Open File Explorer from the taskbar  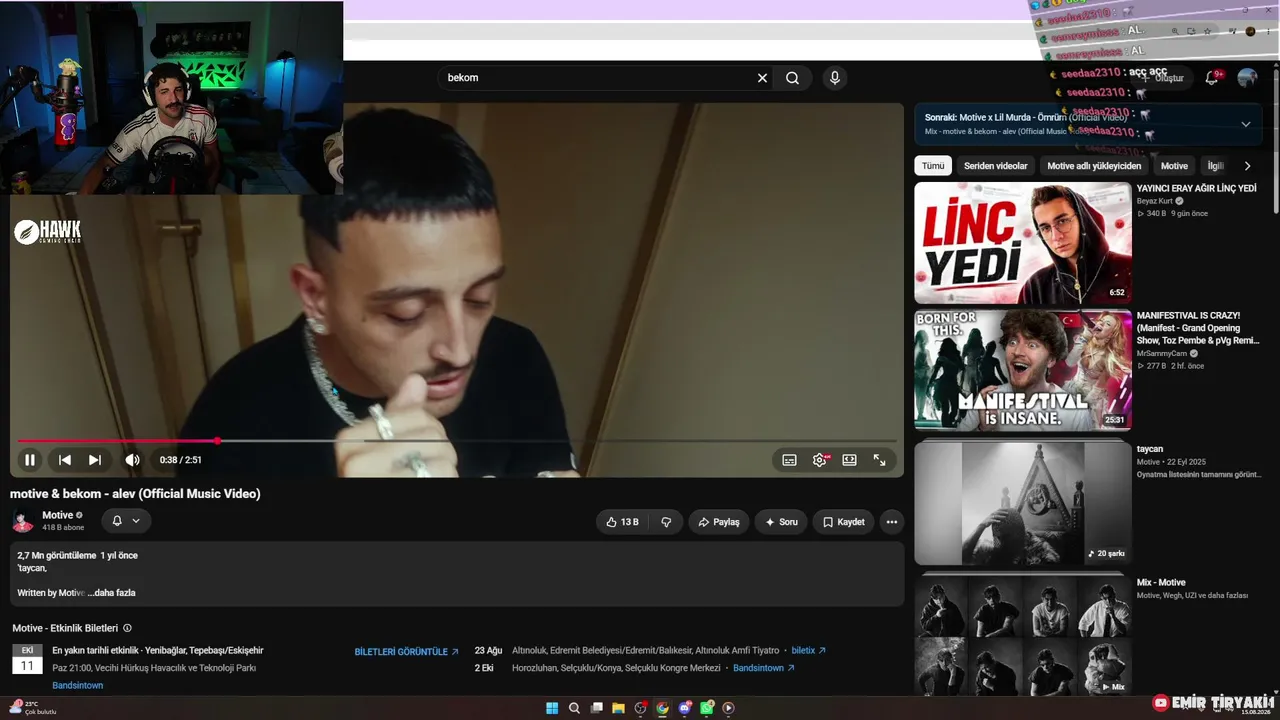click(619, 708)
